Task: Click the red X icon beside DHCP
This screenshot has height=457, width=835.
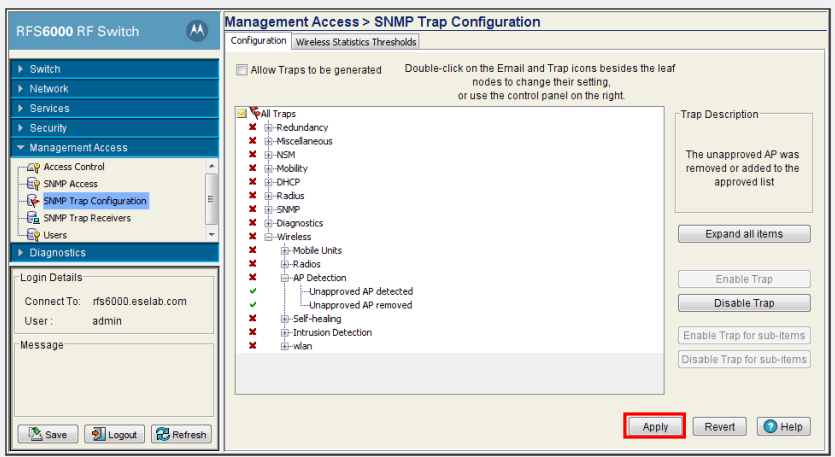Action: click(x=253, y=182)
